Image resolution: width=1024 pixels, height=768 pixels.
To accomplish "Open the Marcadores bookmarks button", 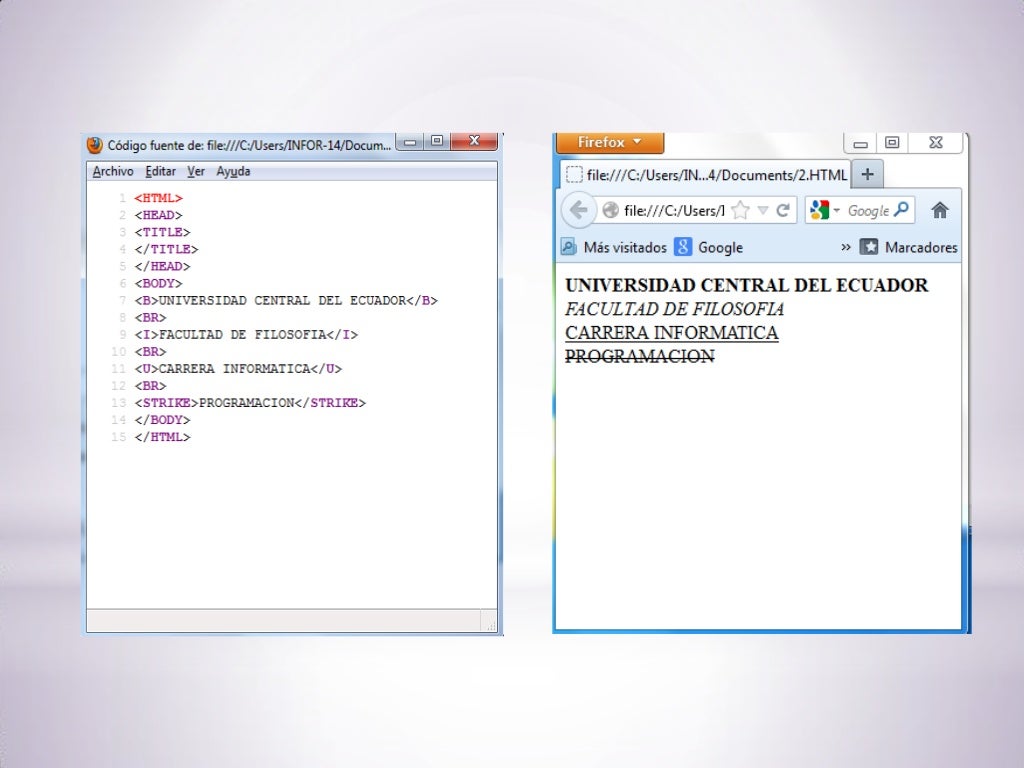I will coord(908,248).
